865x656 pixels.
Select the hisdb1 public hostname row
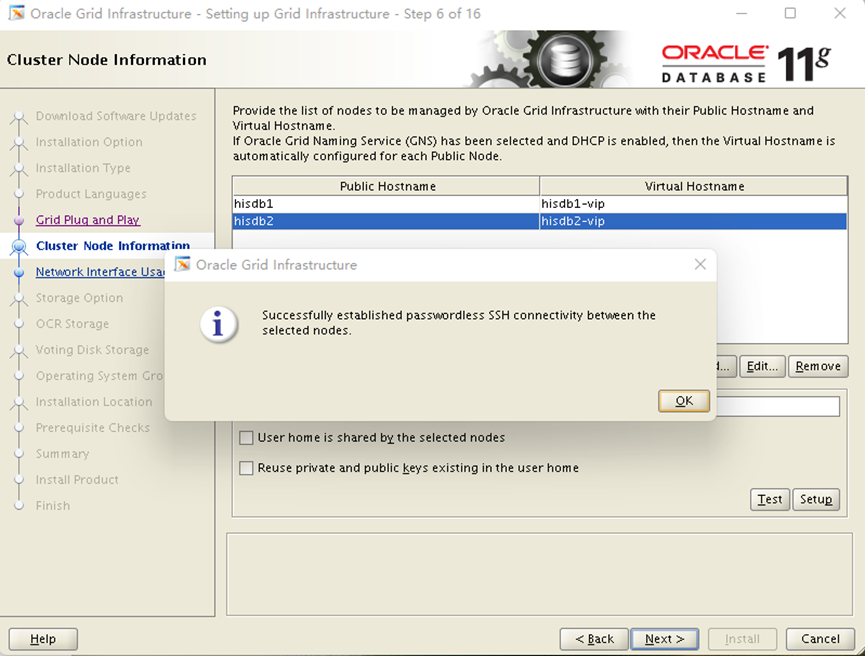[386, 204]
